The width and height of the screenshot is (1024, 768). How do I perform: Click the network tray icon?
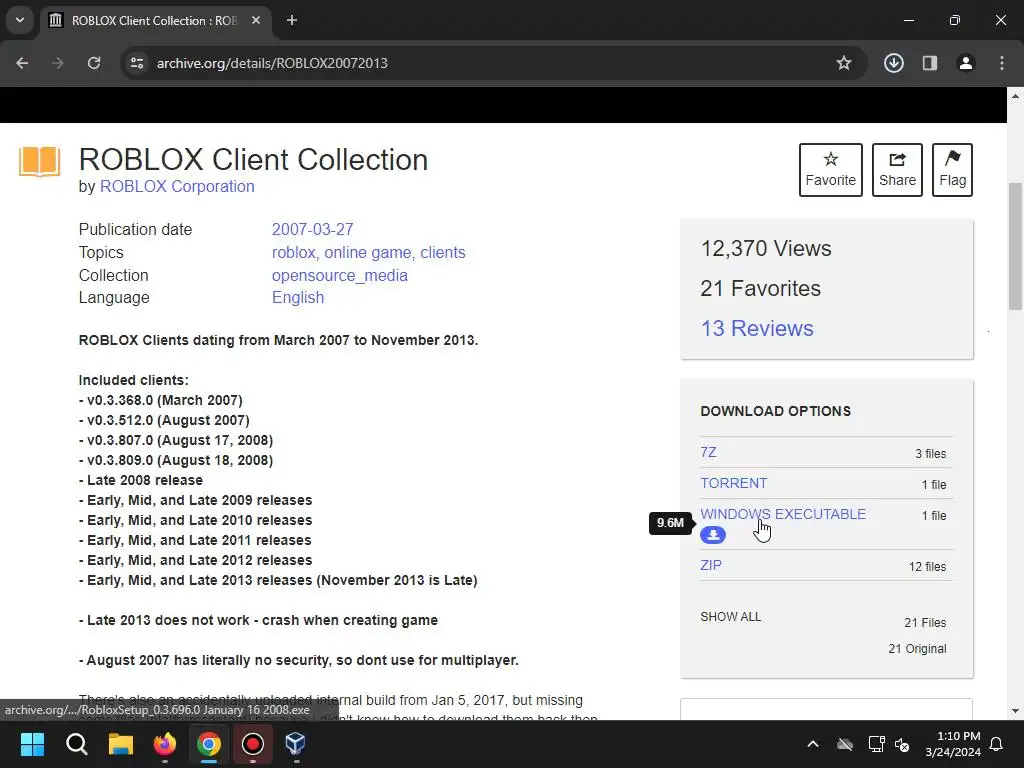click(x=876, y=744)
